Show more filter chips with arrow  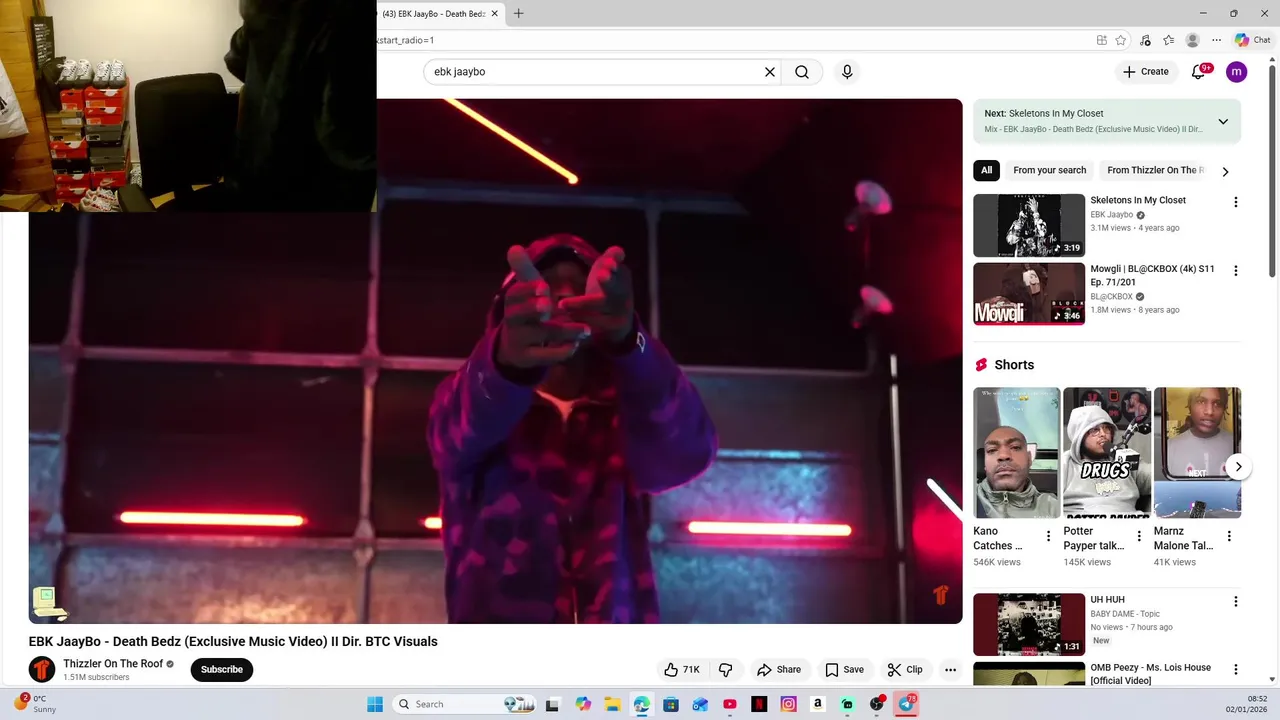point(1225,171)
